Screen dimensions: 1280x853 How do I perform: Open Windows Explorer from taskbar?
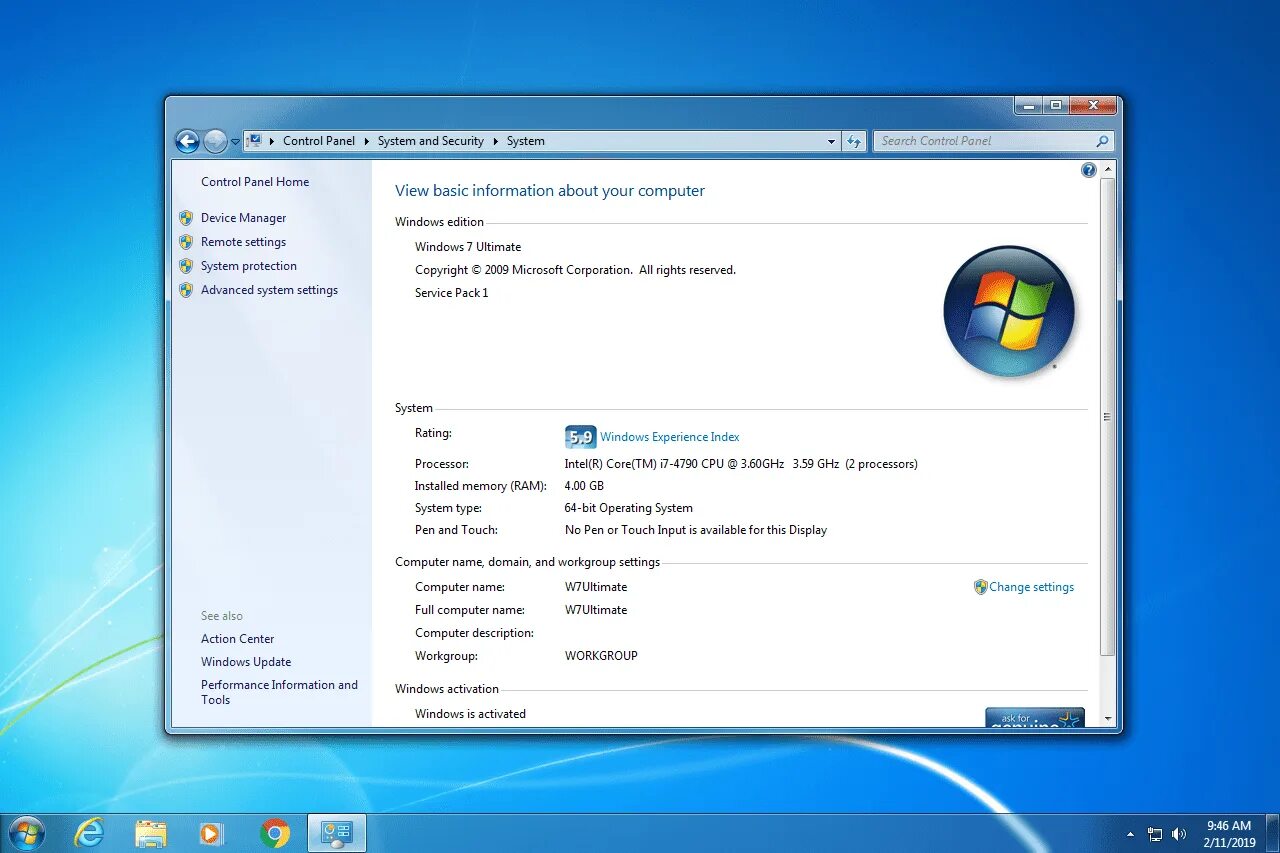click(x=151, y=833)
